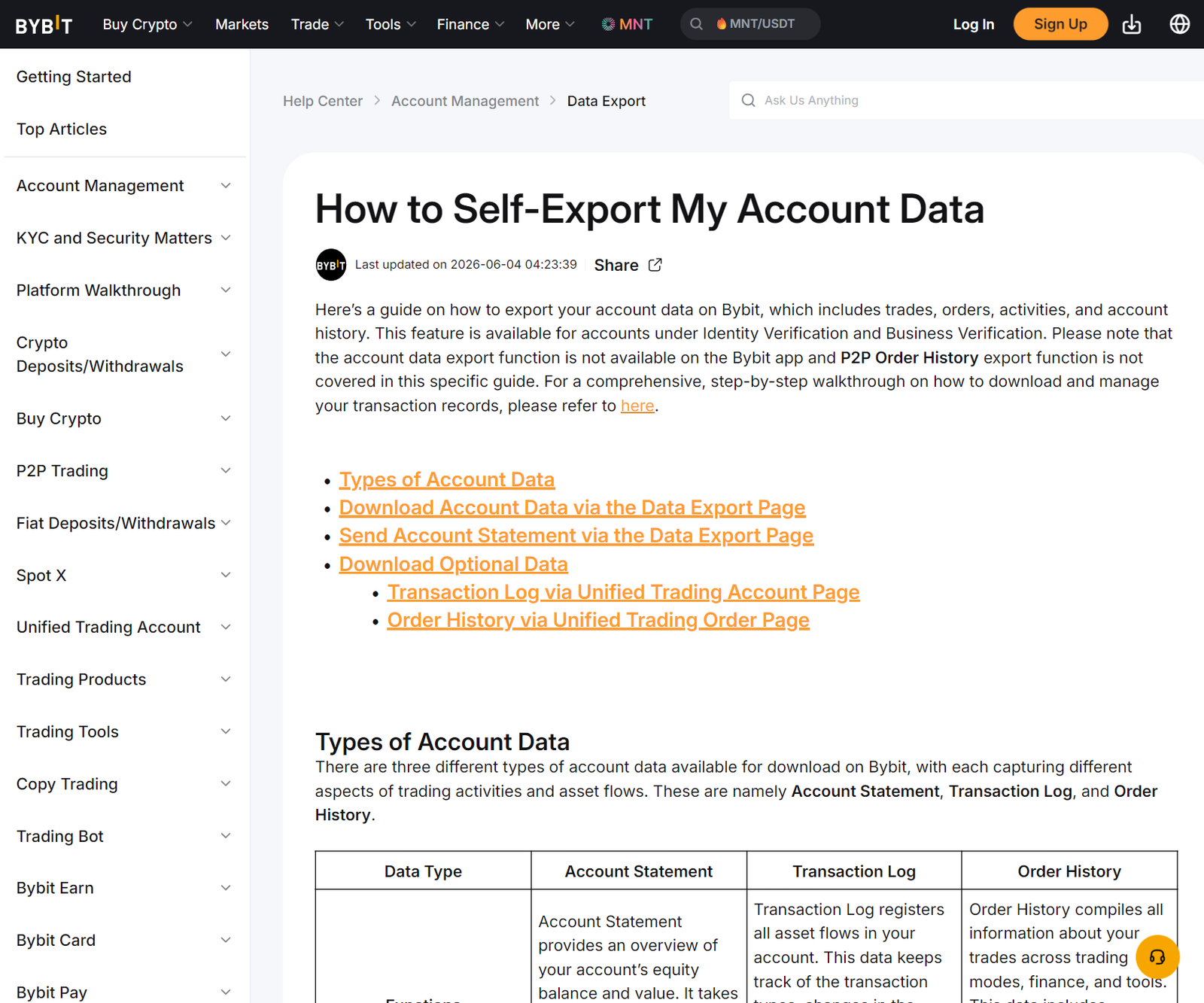Click the Transaction Log table header
Image resolution: width=1204 pixels, height=1003 pixels.
[854, 871]
